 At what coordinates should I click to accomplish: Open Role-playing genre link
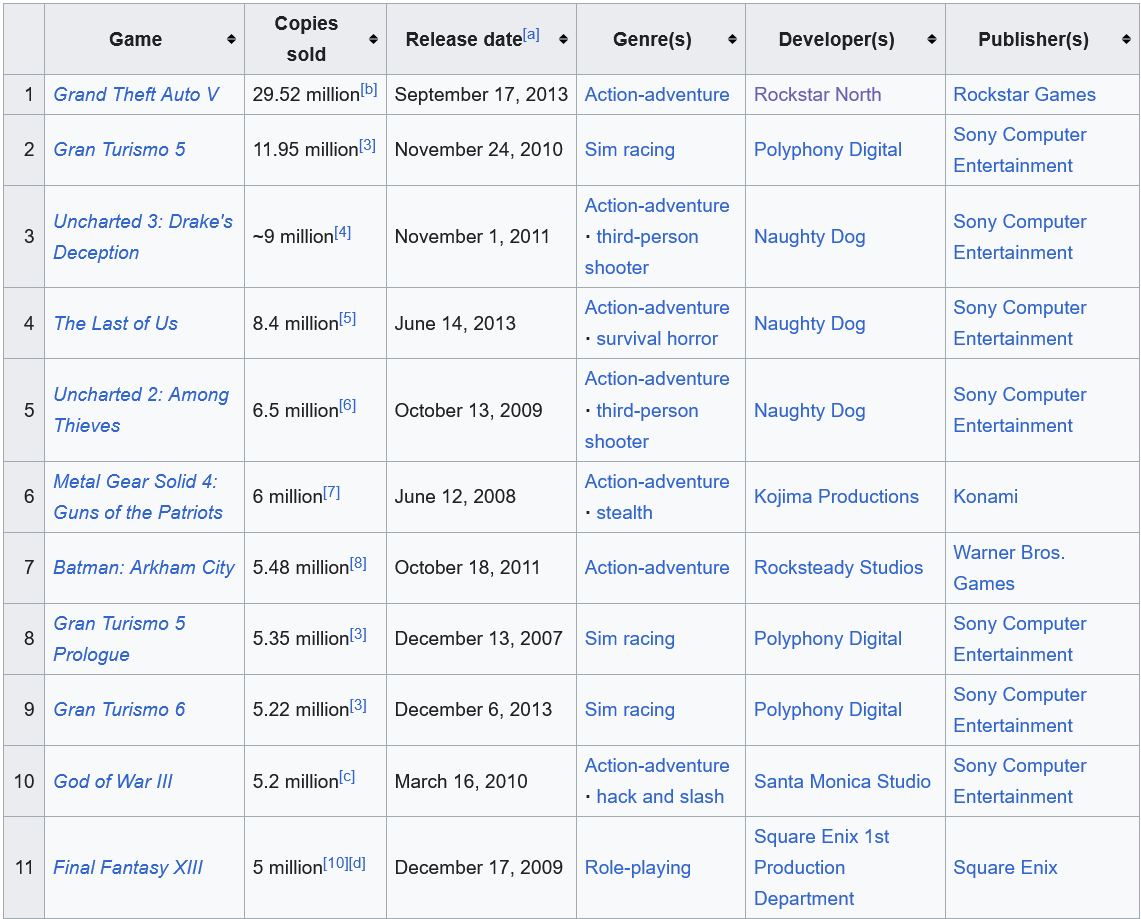point(638,867)
